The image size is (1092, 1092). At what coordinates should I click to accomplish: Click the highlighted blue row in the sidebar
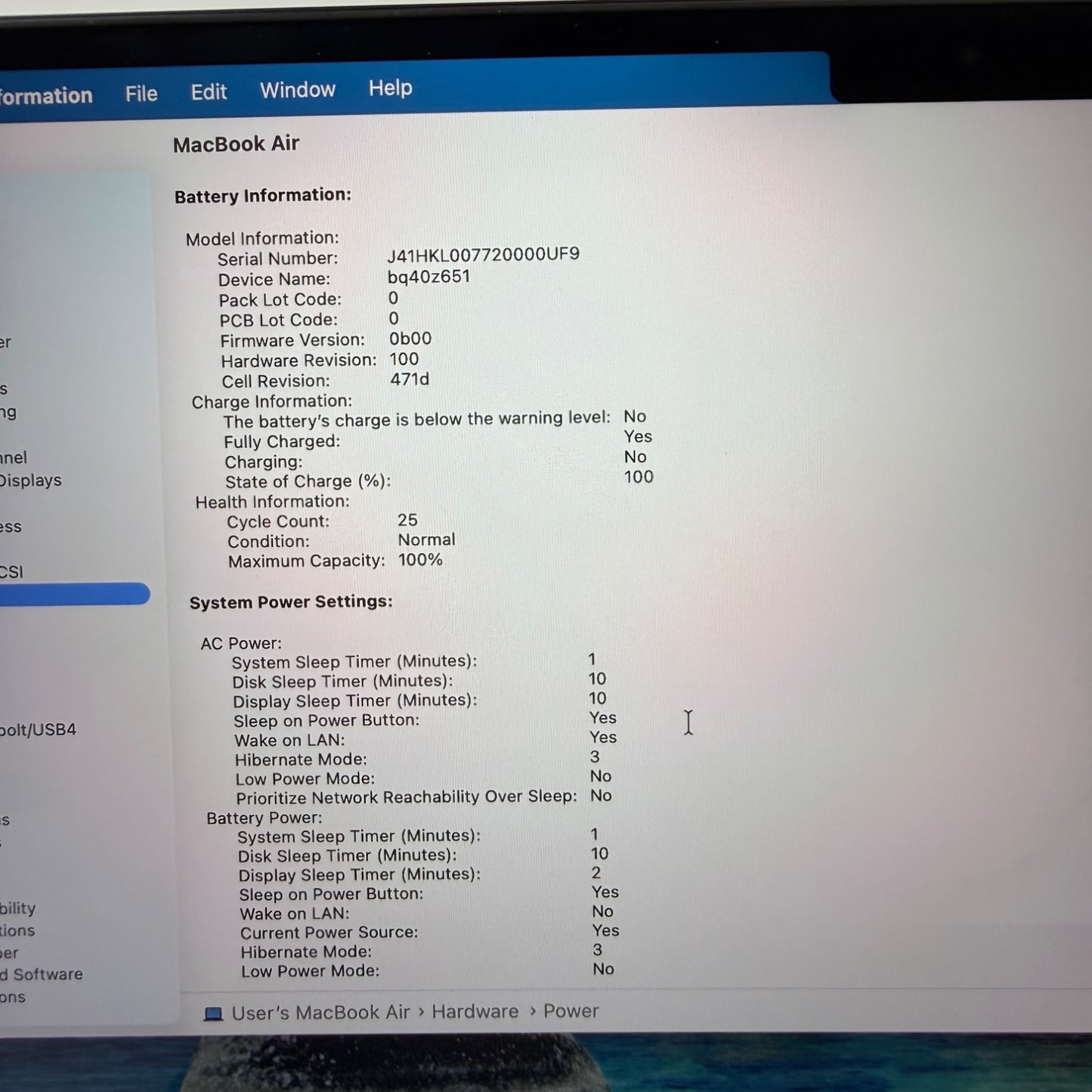point(75,594)
